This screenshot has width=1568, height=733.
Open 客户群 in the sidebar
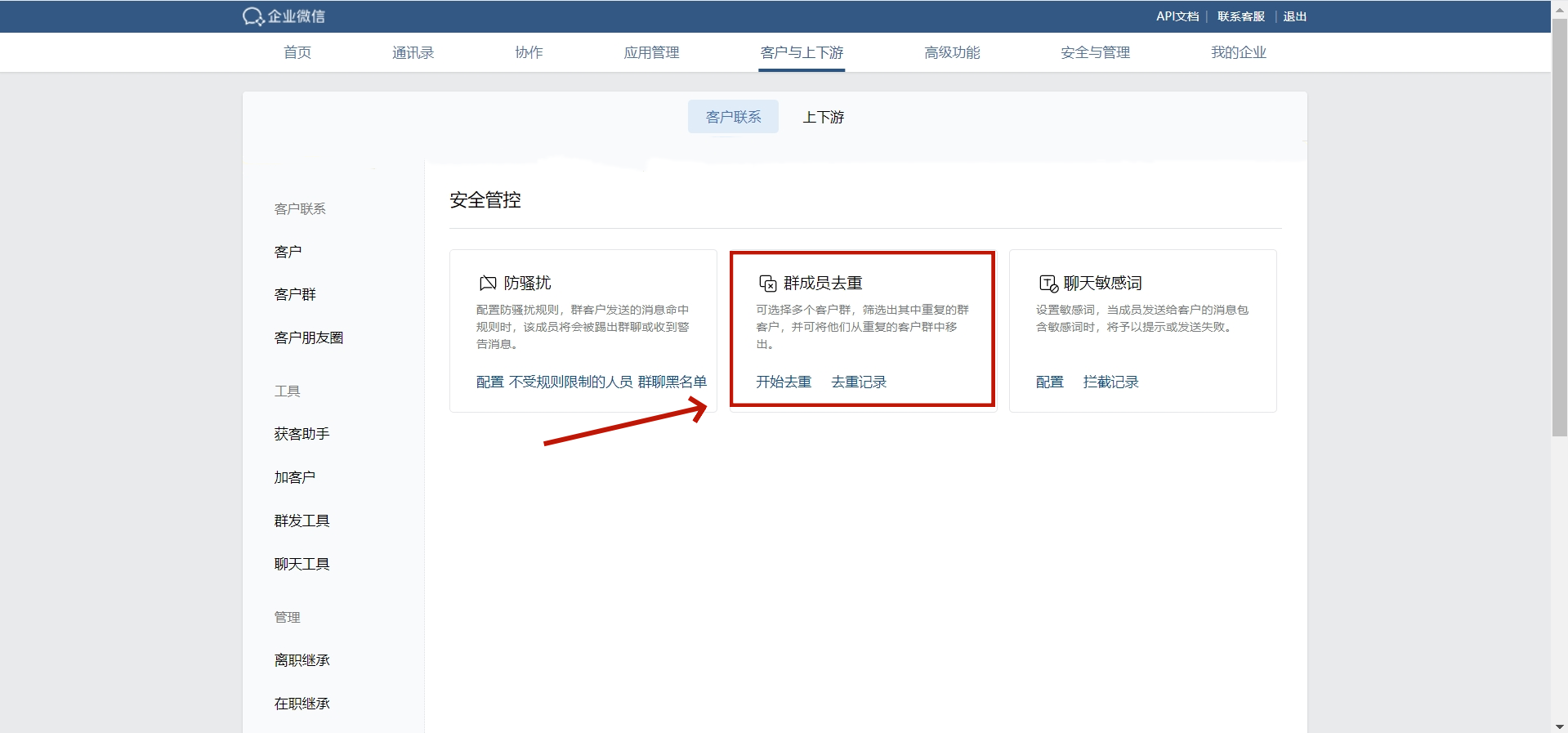point(295,294)
